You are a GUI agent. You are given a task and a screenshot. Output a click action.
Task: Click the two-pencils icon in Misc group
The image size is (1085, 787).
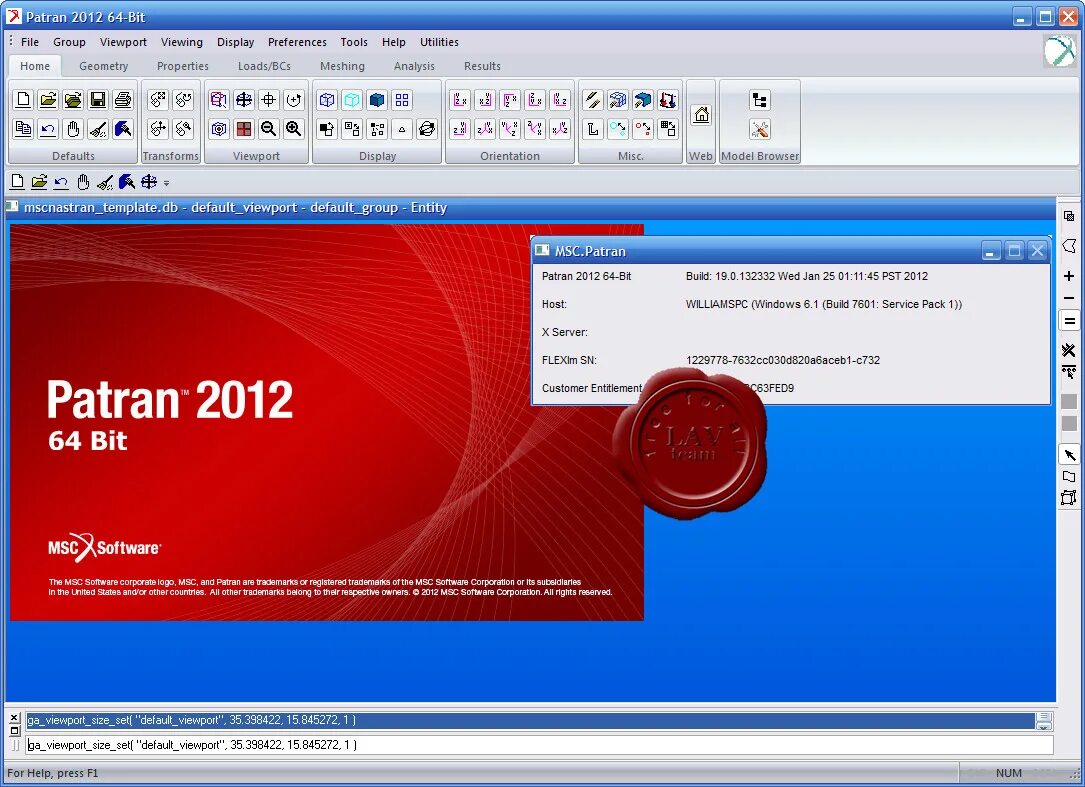[592, 100]
